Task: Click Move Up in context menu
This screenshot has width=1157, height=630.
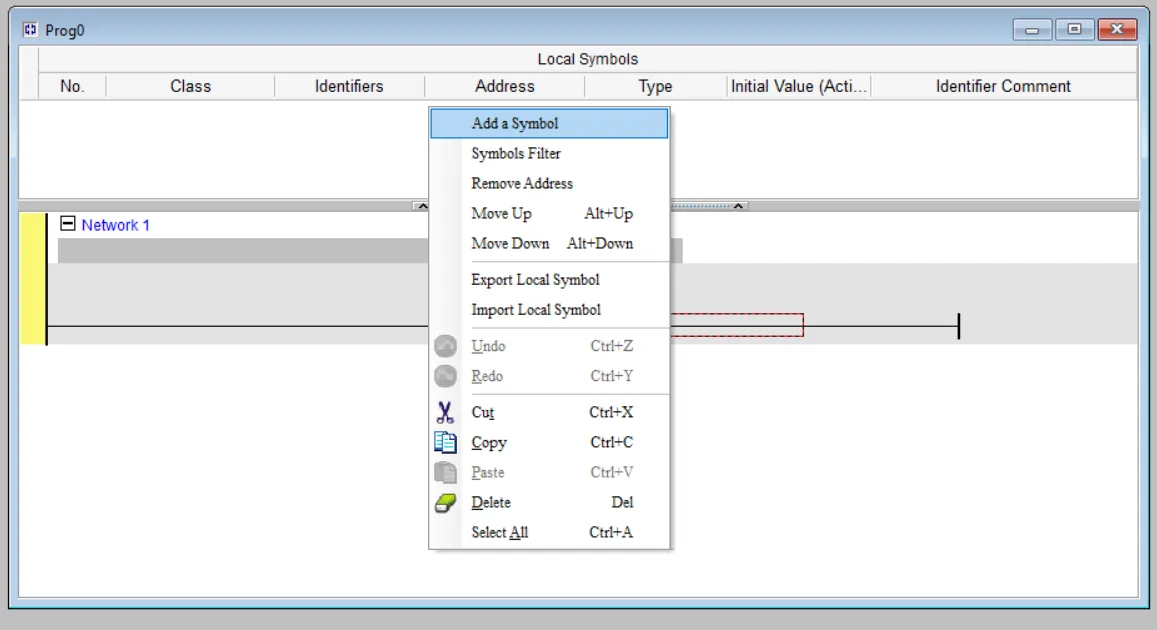Action: coord(549,213)
